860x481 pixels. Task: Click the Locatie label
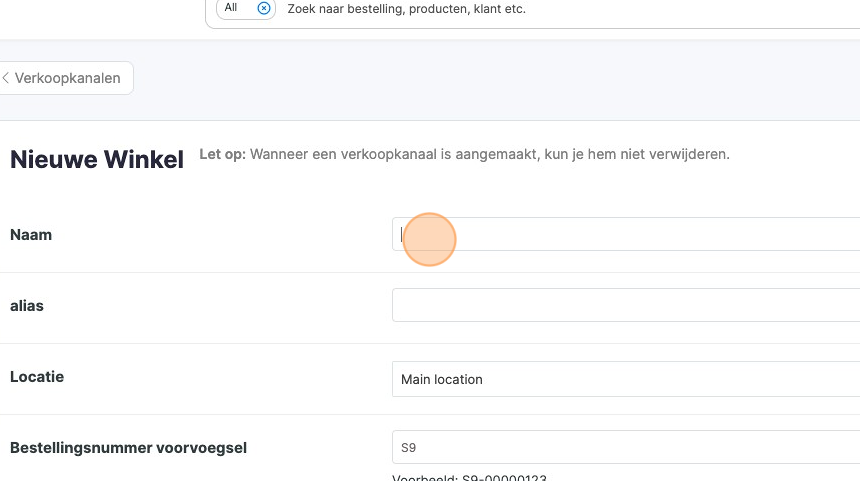[37, 377]
